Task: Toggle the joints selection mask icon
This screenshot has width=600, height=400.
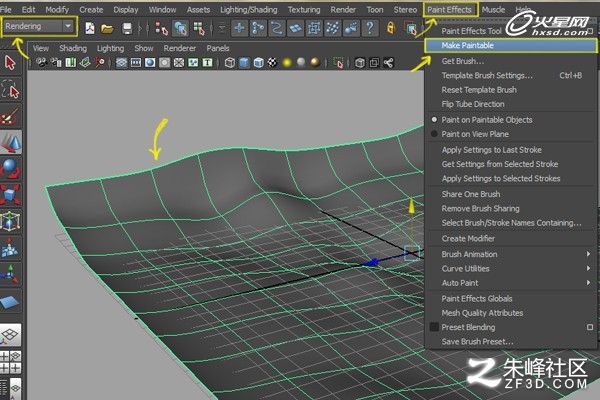Action: click(258, 28)
